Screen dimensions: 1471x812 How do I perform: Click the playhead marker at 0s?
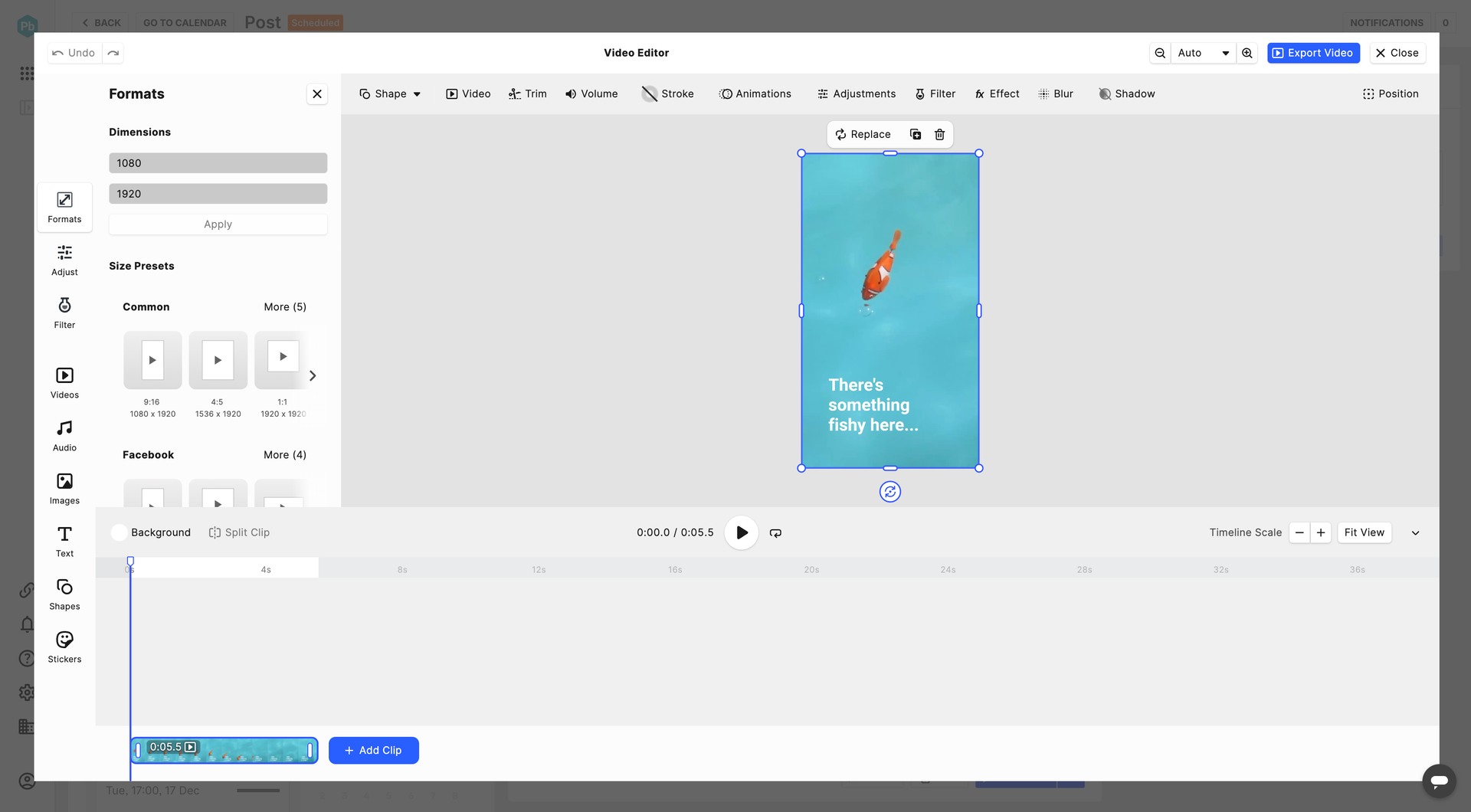tap(130, 562)
